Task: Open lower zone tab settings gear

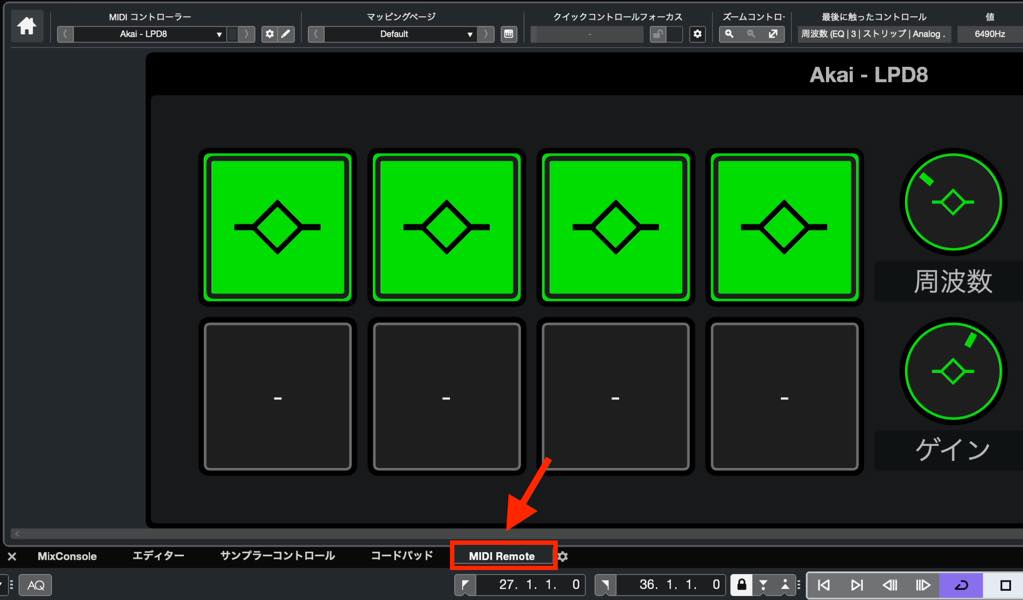Action: [x=562, y=556]
